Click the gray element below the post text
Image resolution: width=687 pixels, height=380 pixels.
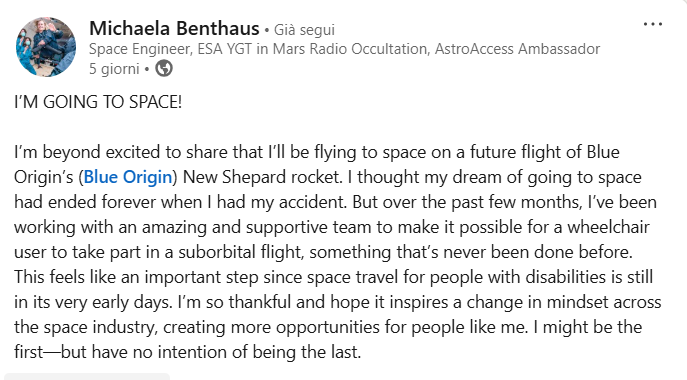pos(87,376)
